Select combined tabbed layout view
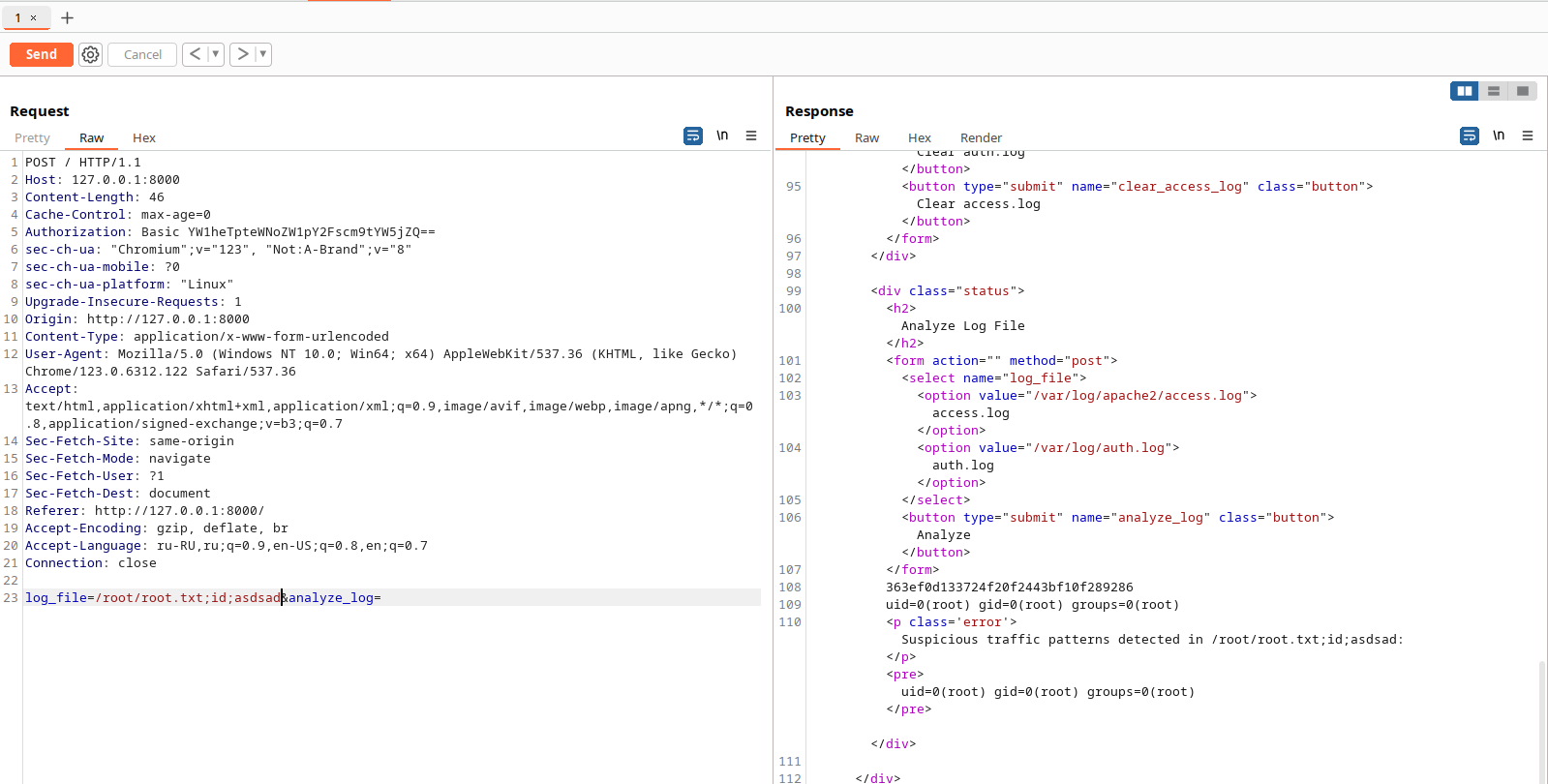Image resolution: width=1548 pixels, height=784 pixels. pos(1523,91)
